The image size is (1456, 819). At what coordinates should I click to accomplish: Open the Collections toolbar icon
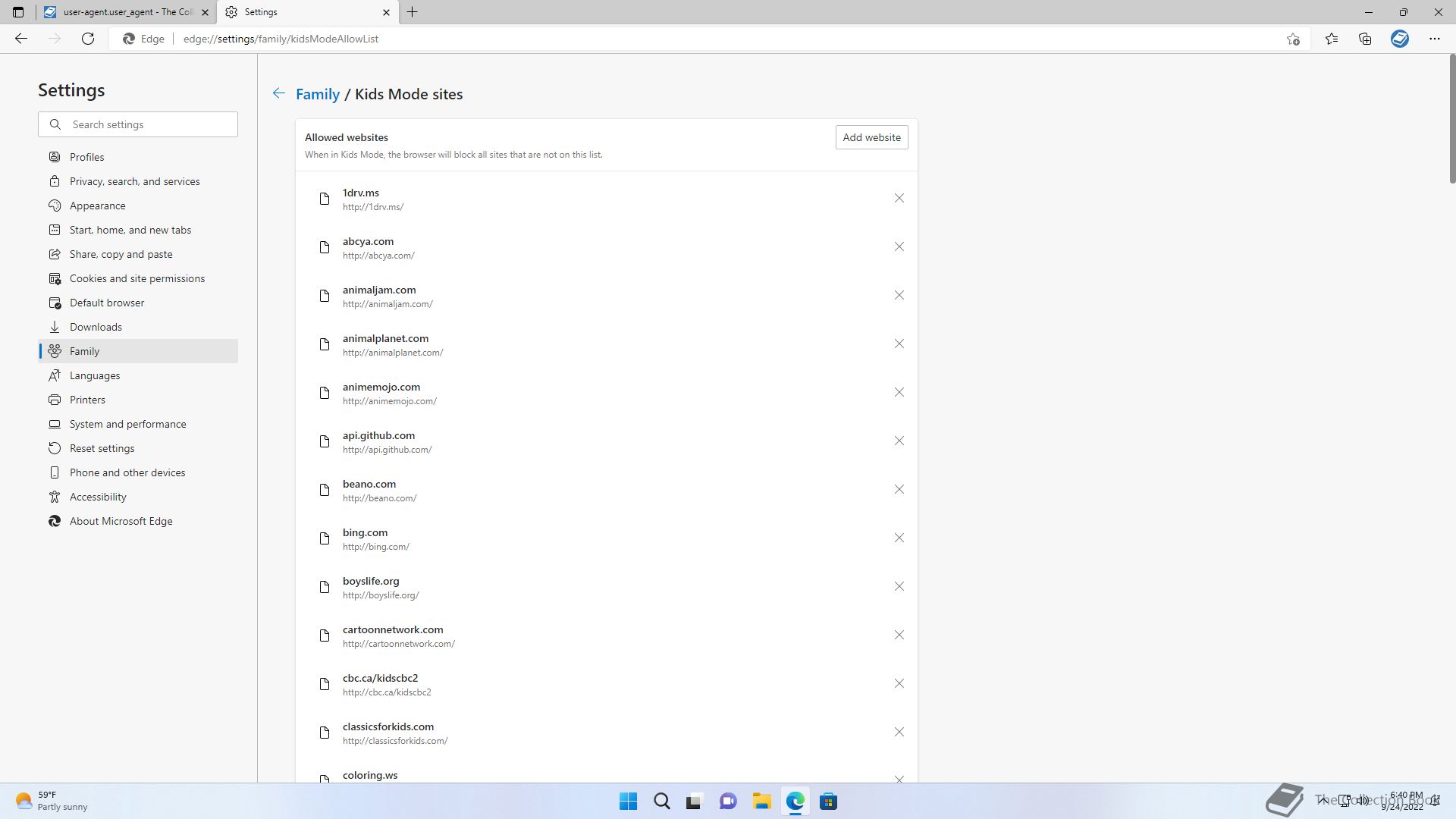tap(1365, 39)
